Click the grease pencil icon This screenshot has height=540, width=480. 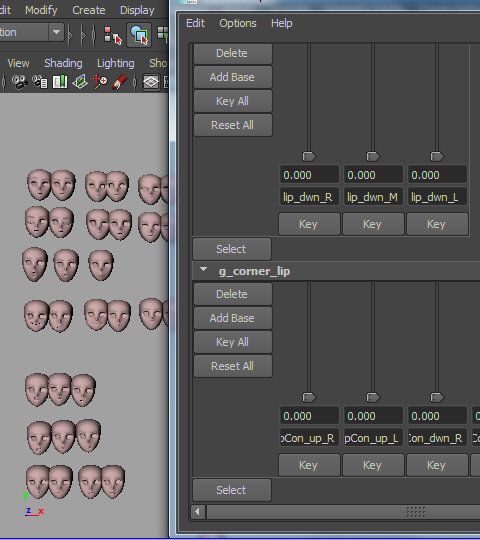(119, 82)
